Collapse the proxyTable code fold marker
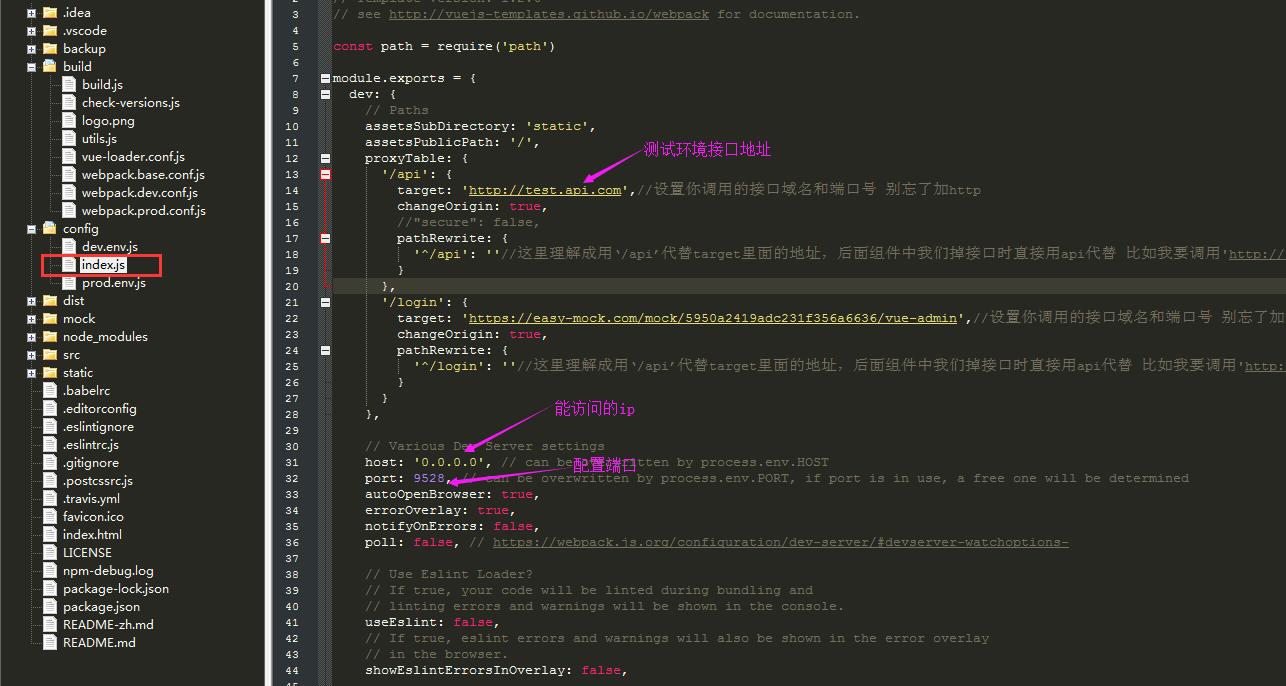The width and height of the screenshot is (1286, 686). point(324,157)
